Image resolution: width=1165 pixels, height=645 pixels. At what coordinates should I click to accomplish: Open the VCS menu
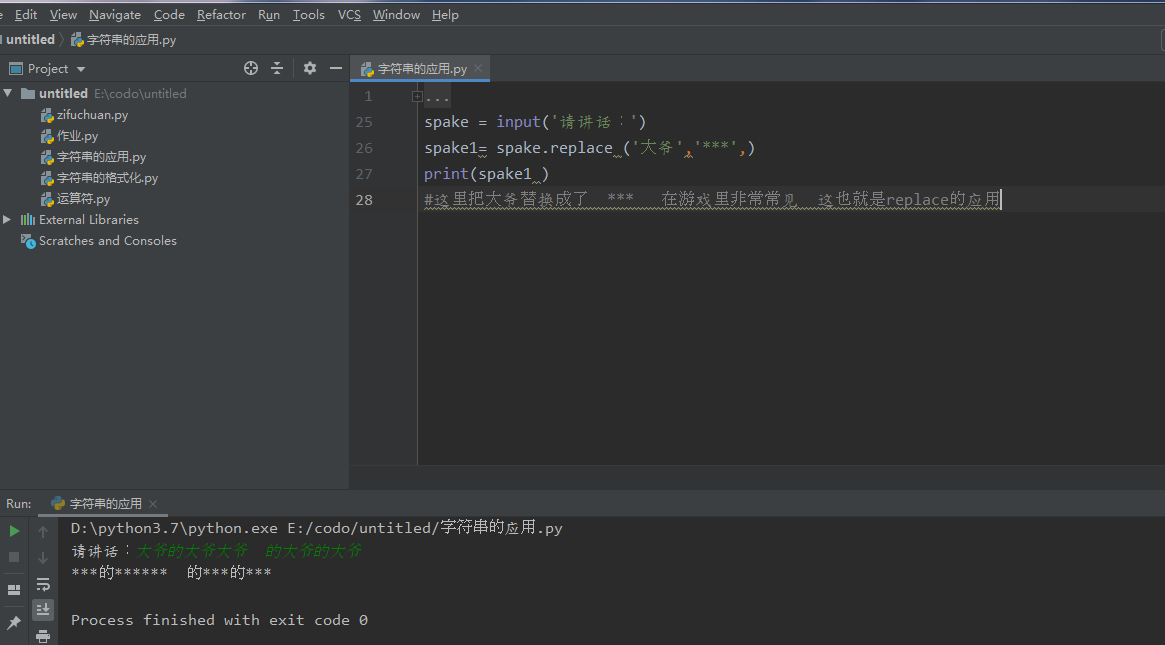[x=349, y=15]
